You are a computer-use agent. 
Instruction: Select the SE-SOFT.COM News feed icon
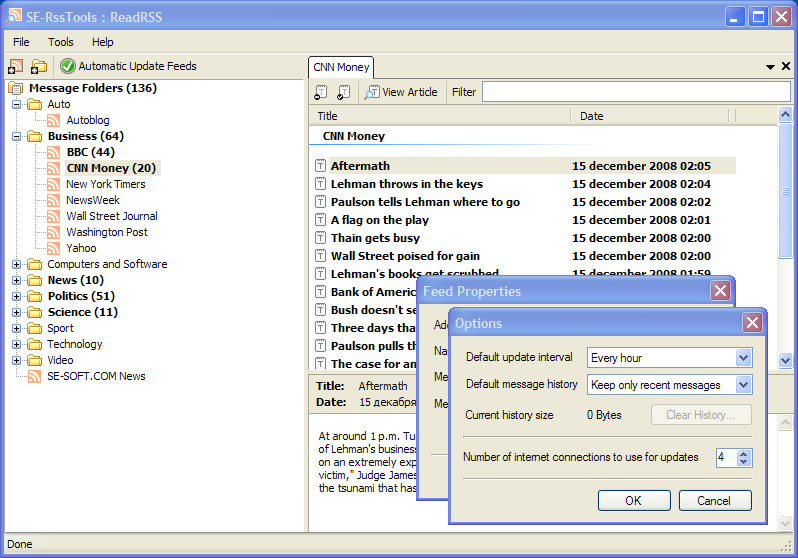click(x=35, y=376)
